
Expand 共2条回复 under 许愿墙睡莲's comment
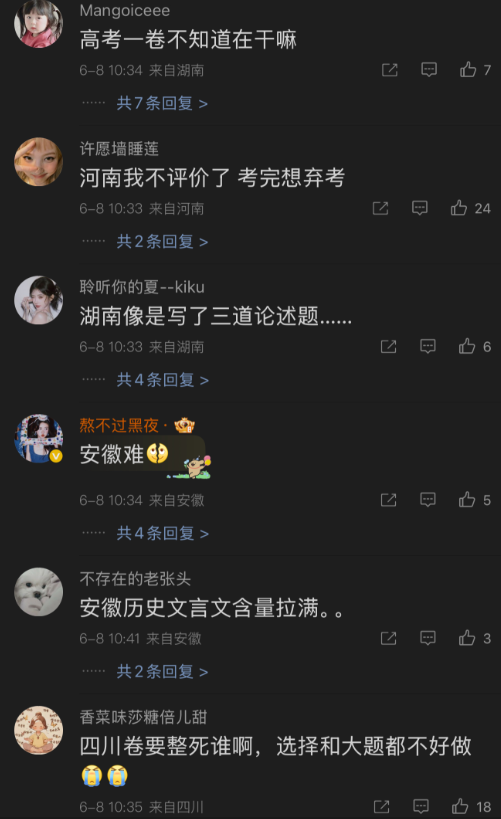click(x=162, y=241)
